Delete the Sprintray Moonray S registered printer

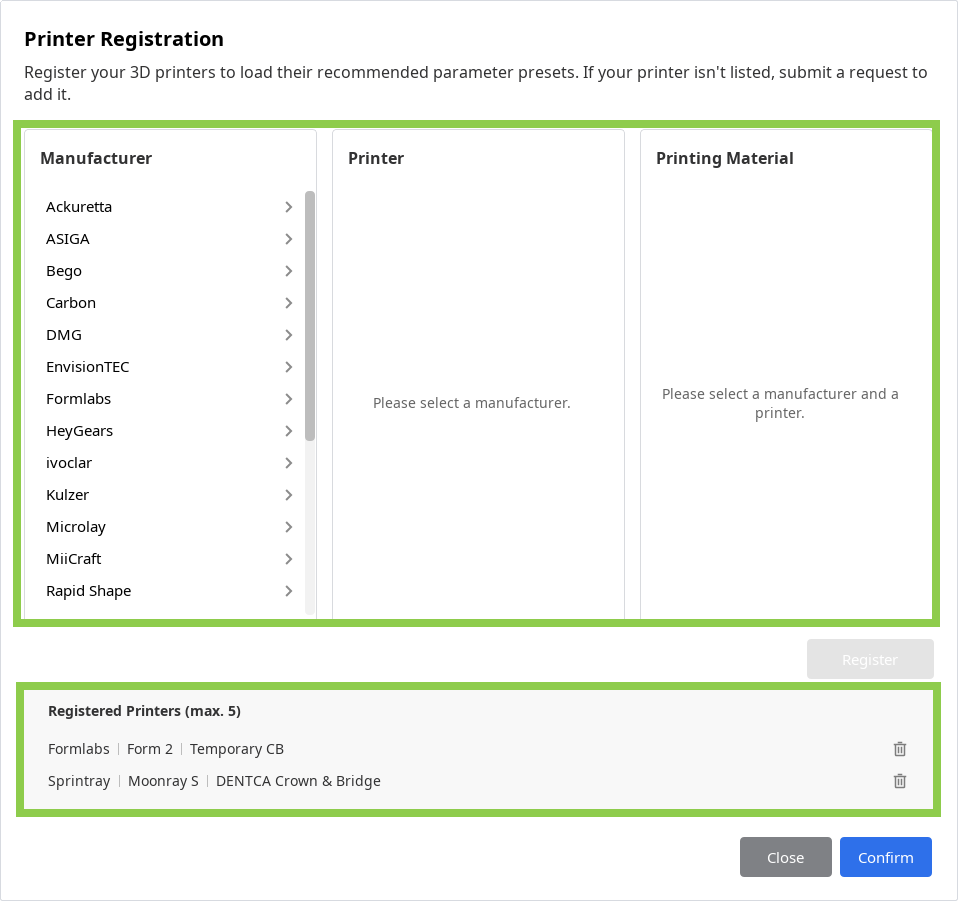899,781
